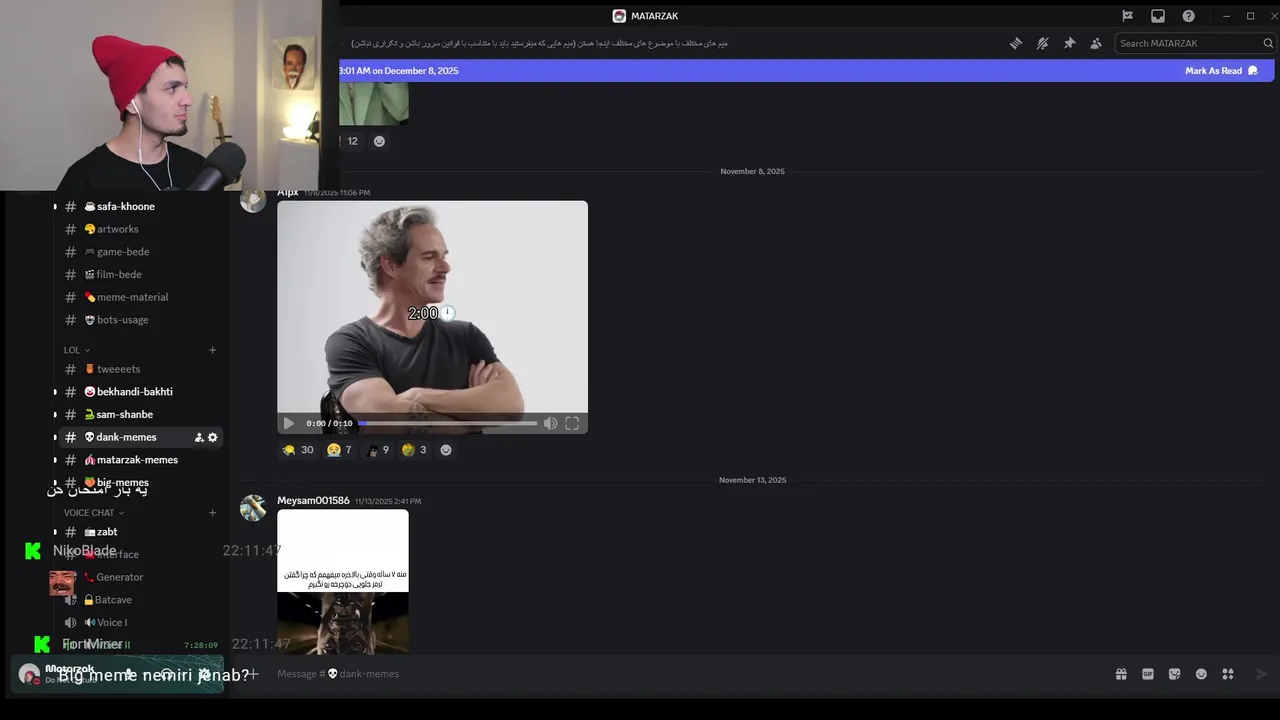Click the Meysam001586 username
This screenshot has height=720, width=1280.
313,500
